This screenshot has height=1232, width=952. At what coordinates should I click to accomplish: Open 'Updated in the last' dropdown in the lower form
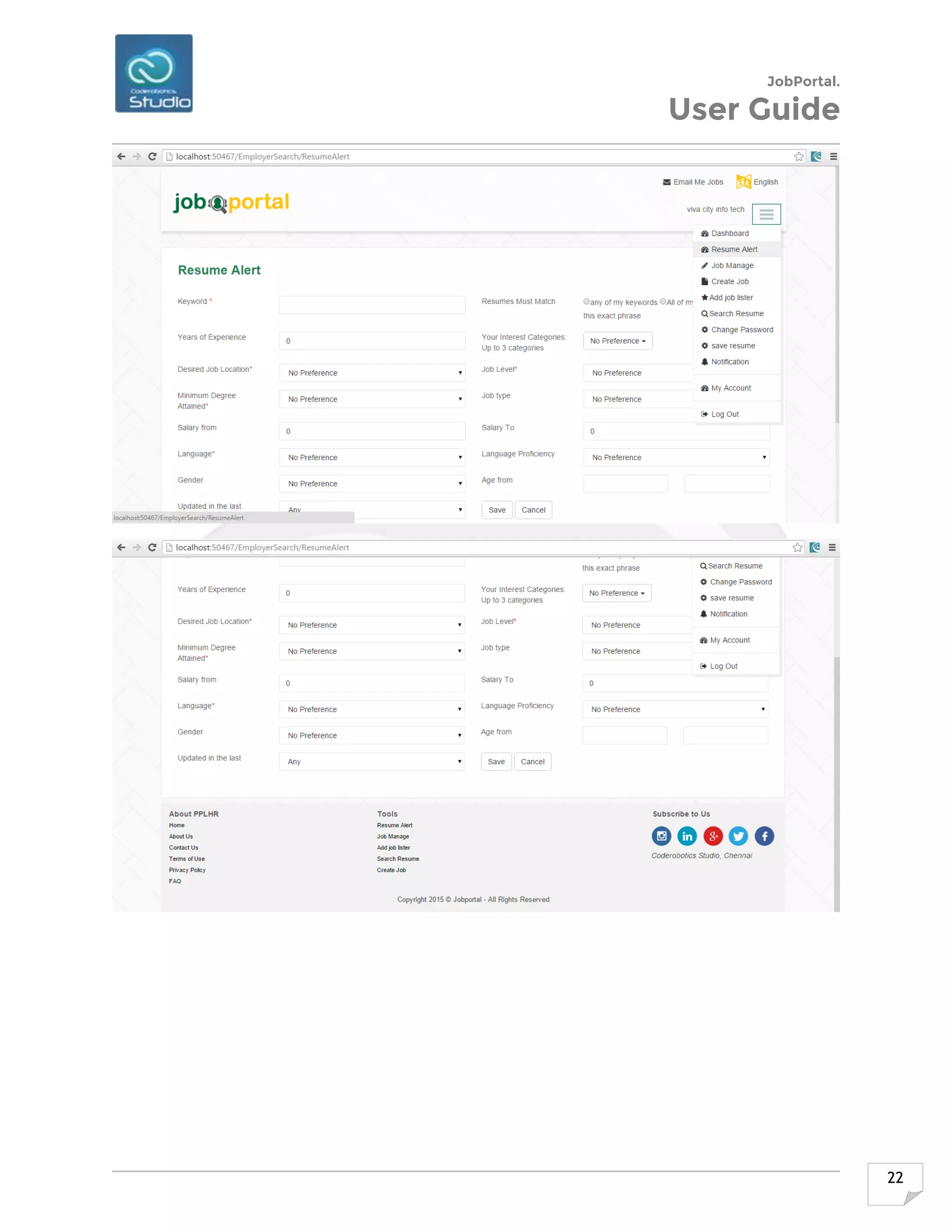click(372, 762)
